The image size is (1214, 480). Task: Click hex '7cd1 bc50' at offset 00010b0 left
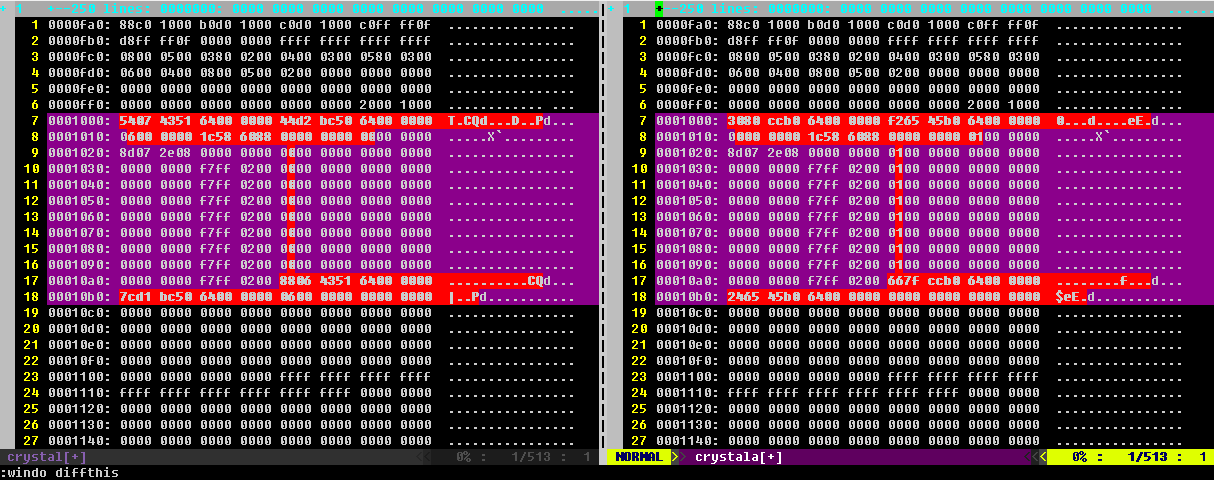click(x=155, y=297)
